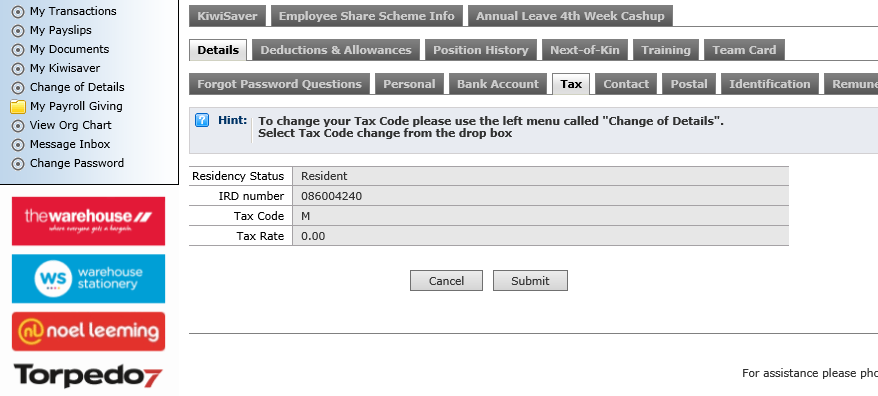Open View Org Chart link
878x396 pixels.
pyautogui.click(x=71, y=125)
